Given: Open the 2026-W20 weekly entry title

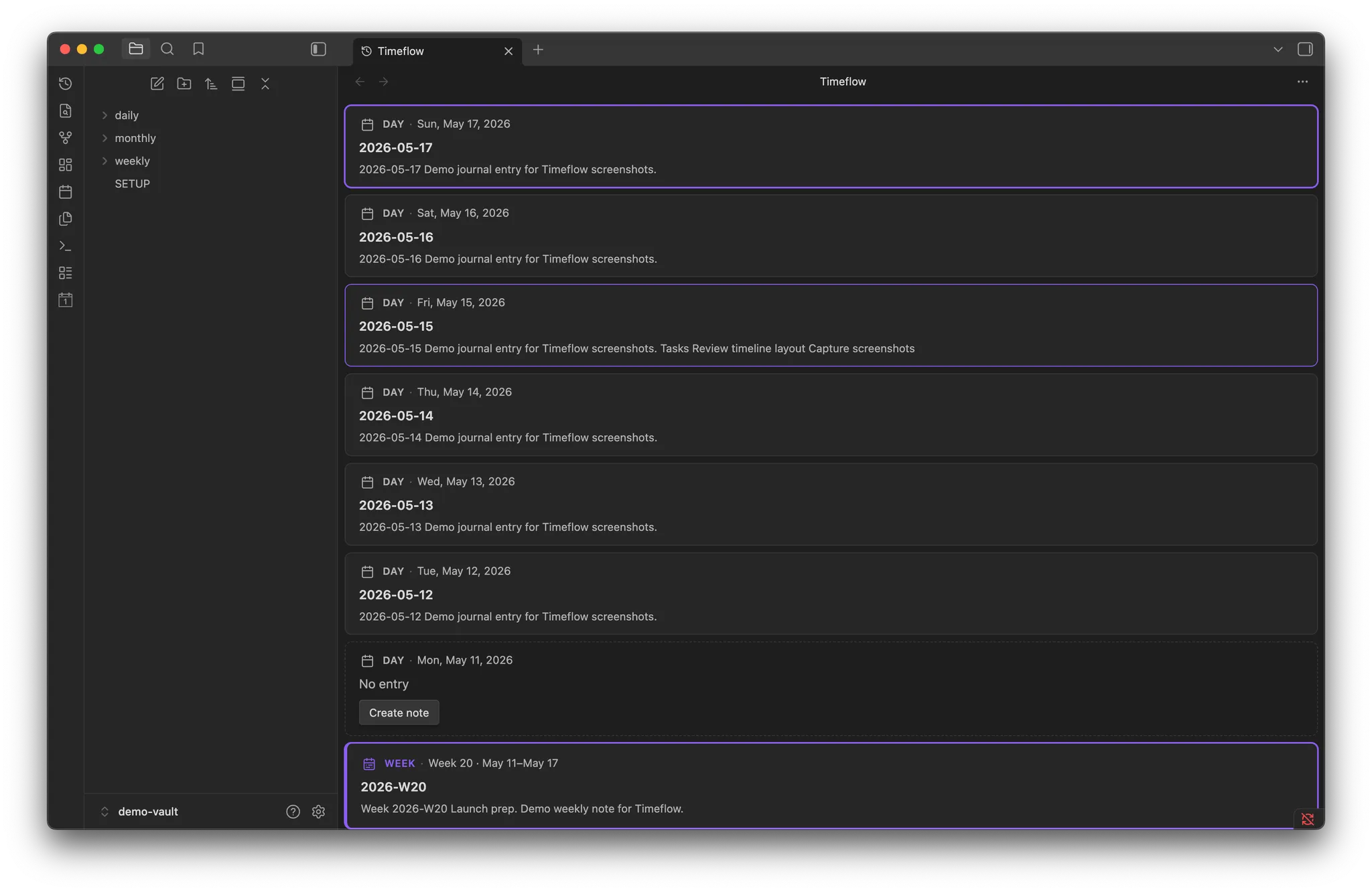Looking at the screenshot, I should pos(393,787).
